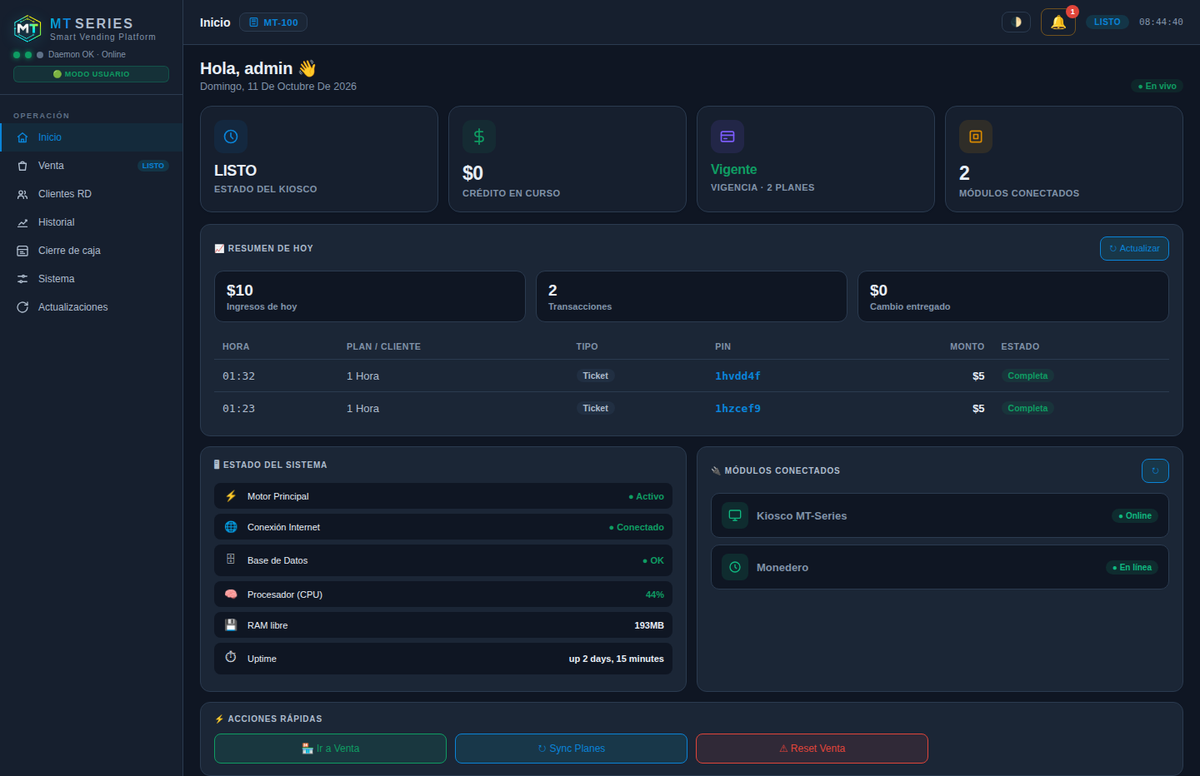Click the globe icon for Conexión Internet
The width and height of the screenshot is (1200, 776).
pyautogui.click(x=231, y=527)
